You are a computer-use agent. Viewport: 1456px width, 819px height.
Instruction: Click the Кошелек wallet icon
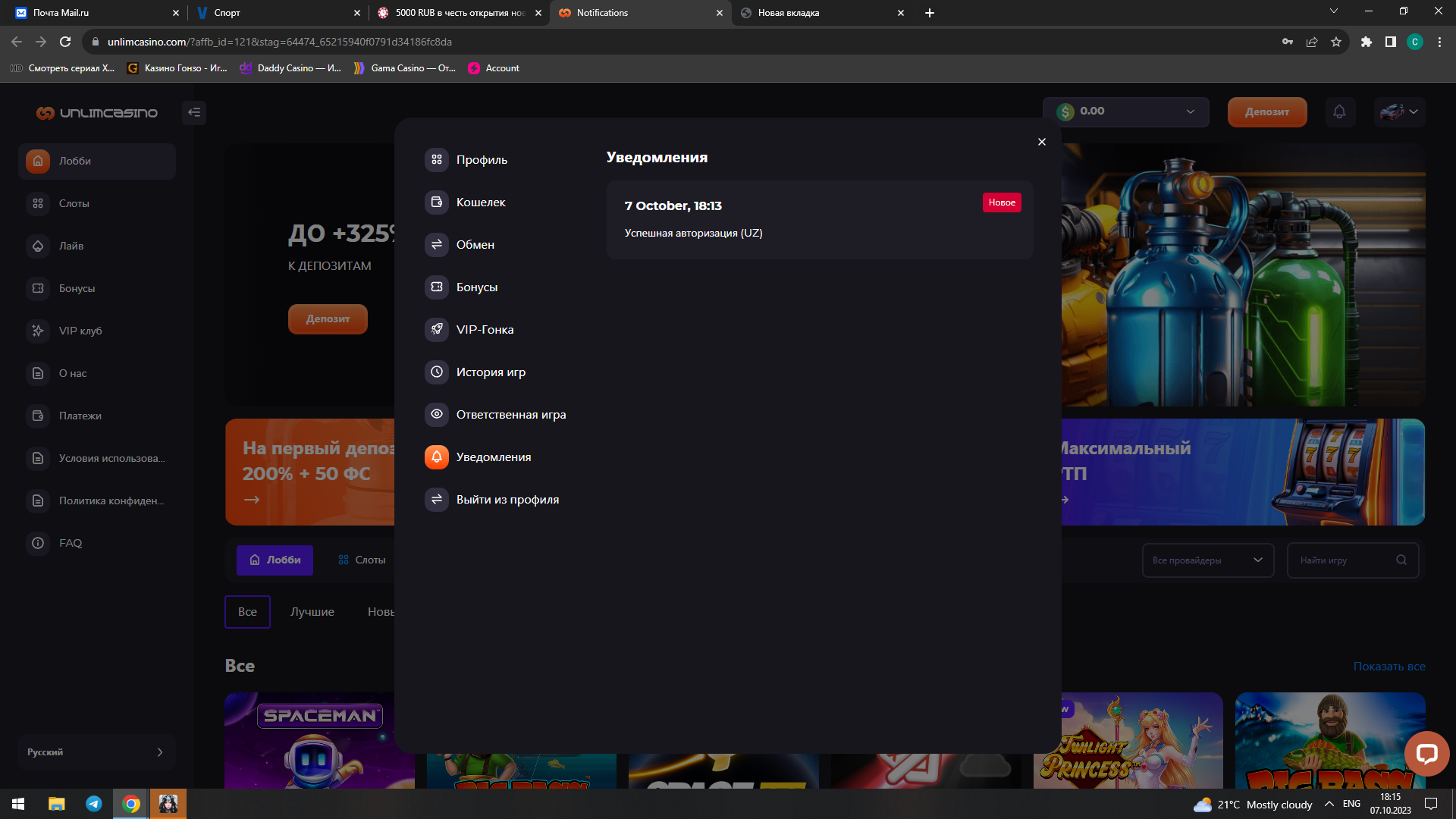click(437, 202)
